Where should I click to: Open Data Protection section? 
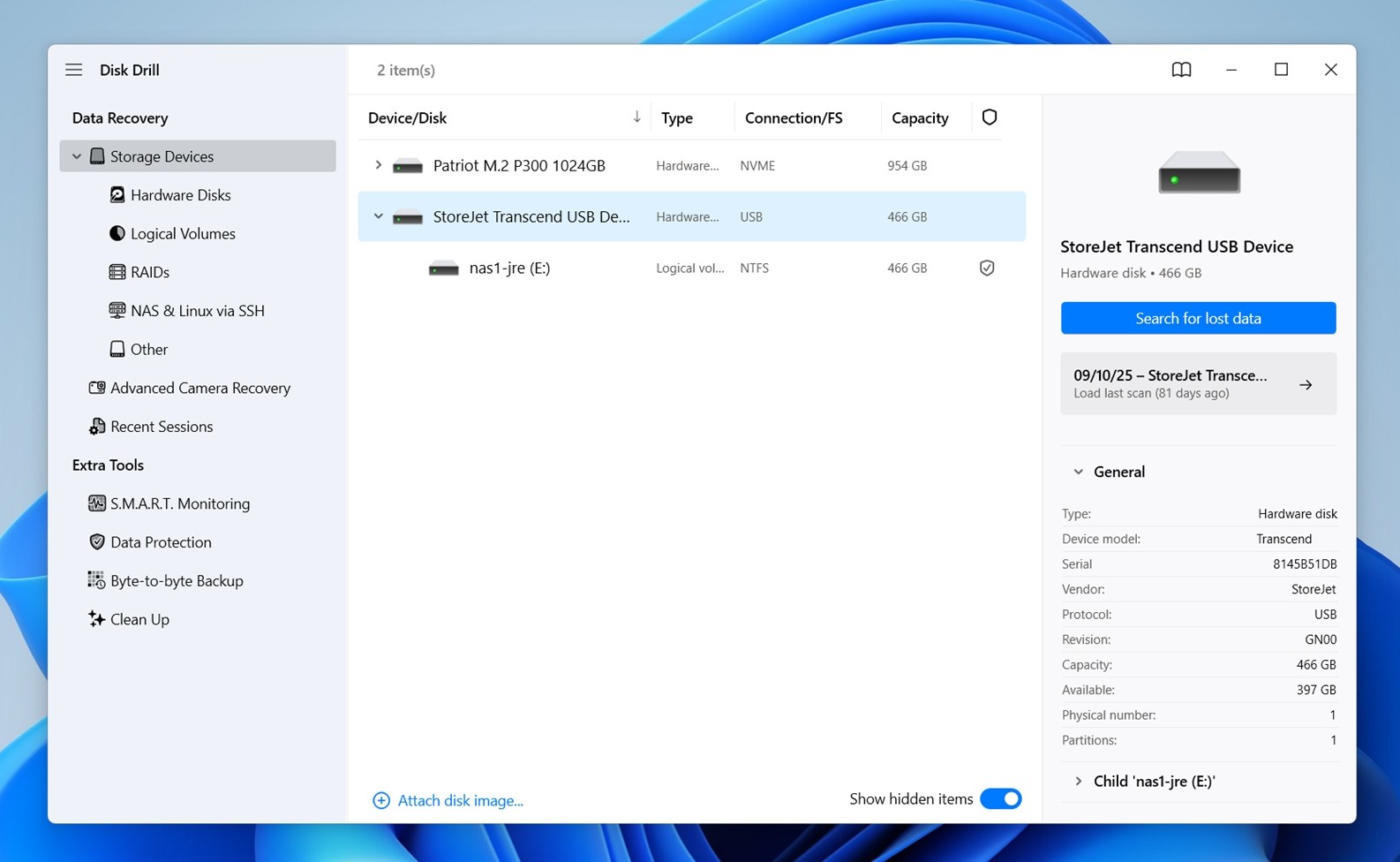[161, 542]
